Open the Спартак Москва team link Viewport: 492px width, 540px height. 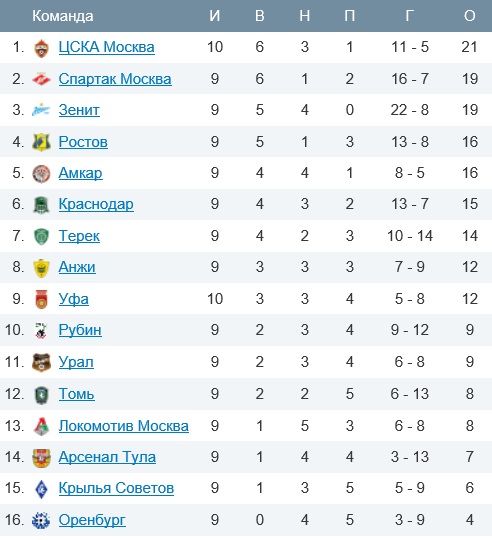pyautogui.click(x=115, y=79)
